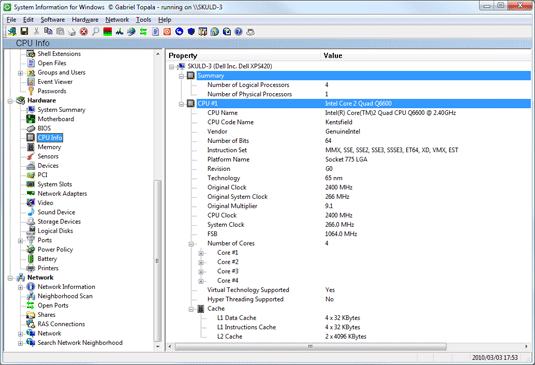Open the Sensors item in sidebar
535x365 pixels.
point(48,156)
